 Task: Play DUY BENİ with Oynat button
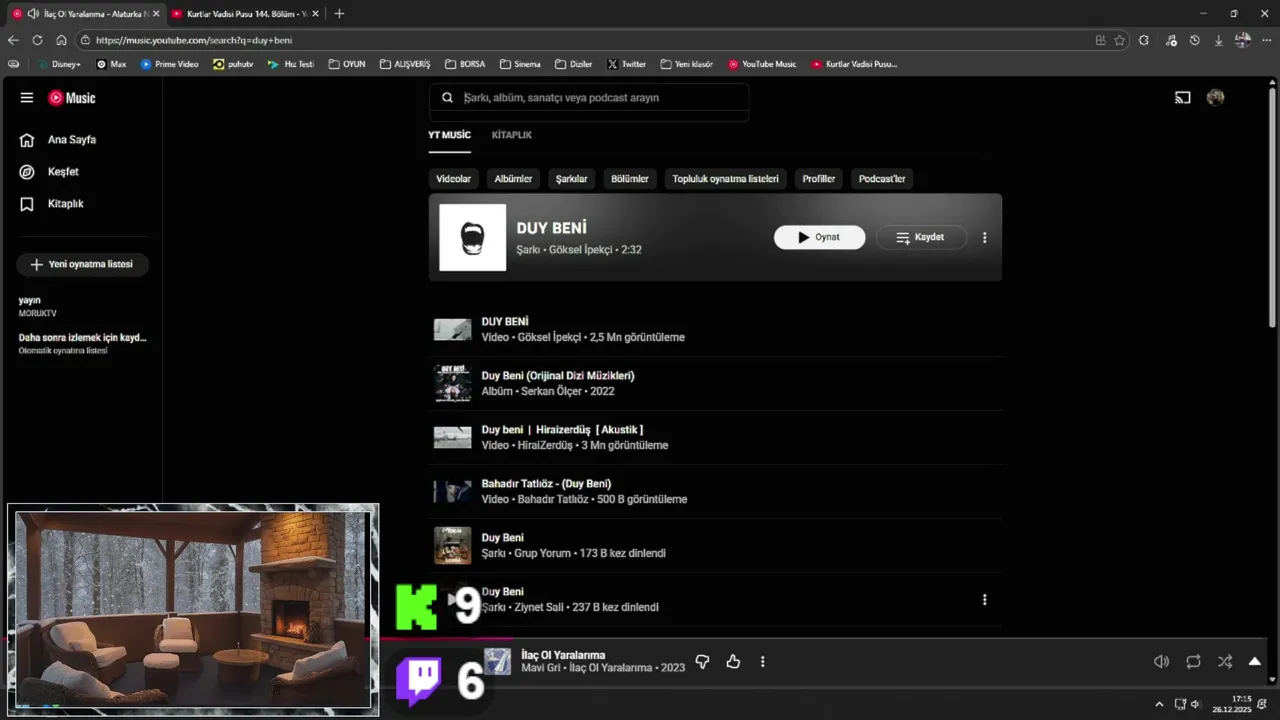(x=819, y=238)
